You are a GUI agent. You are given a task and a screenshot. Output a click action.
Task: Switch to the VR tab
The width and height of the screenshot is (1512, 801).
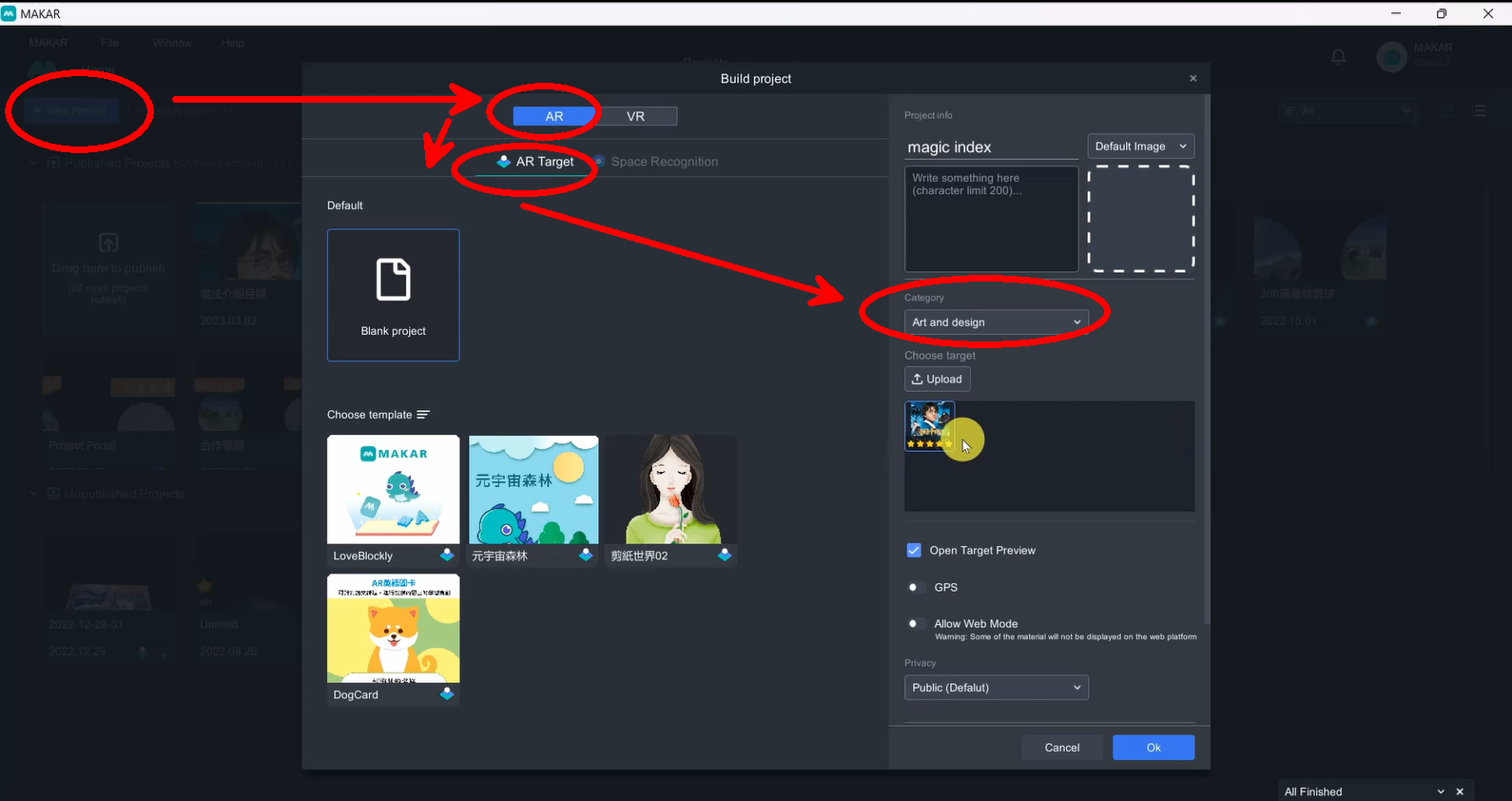(x=636, y=116)
